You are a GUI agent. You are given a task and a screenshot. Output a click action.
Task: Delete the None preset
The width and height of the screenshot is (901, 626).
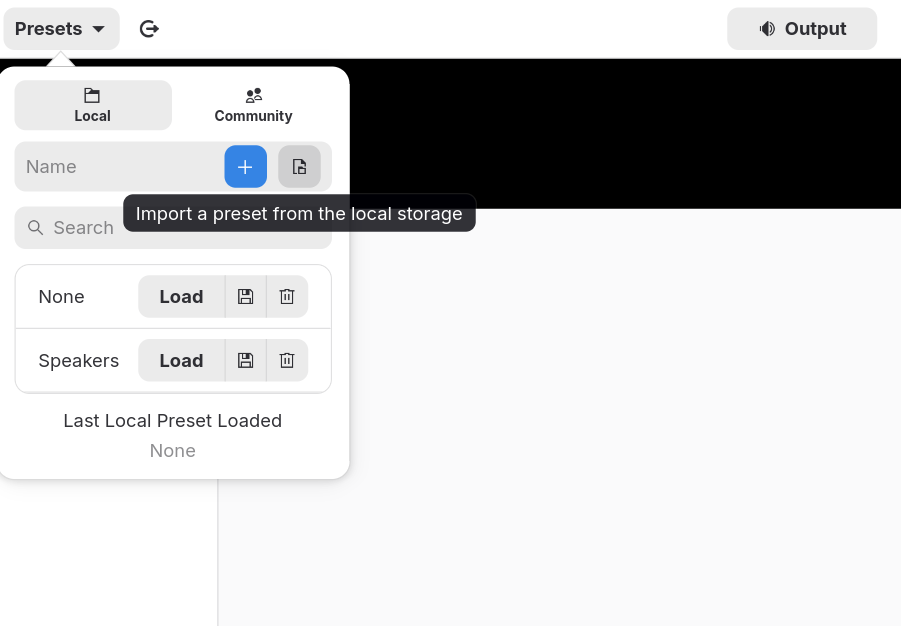tap(287, 297)
